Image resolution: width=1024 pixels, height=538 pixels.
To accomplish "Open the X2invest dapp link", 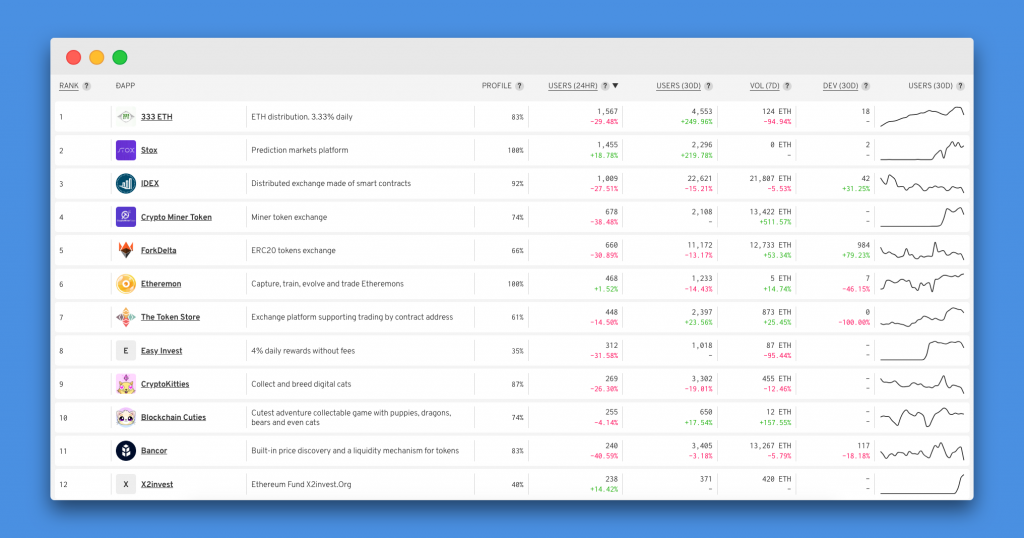I will (x=157, y=484).
